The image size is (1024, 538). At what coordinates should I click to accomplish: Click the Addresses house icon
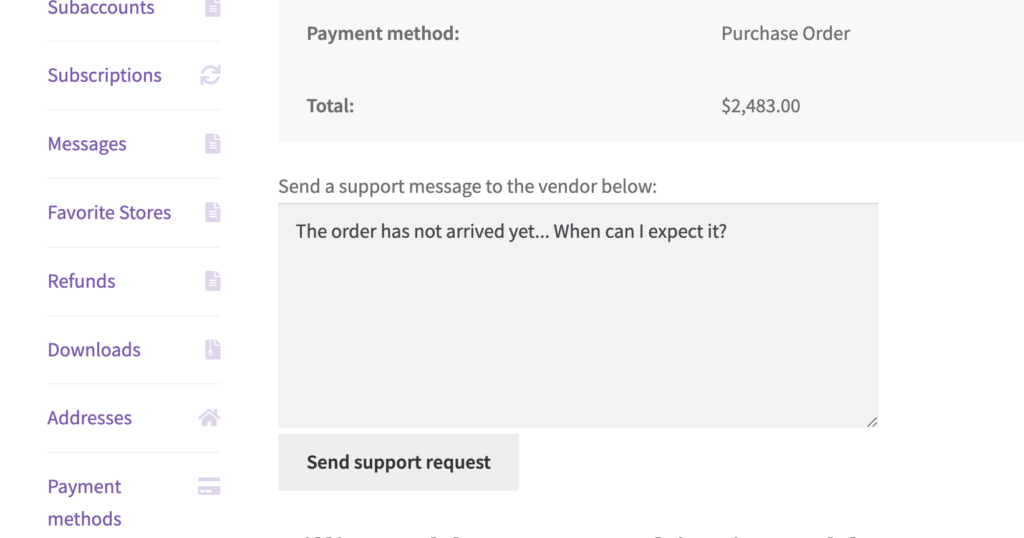(209, 418)
